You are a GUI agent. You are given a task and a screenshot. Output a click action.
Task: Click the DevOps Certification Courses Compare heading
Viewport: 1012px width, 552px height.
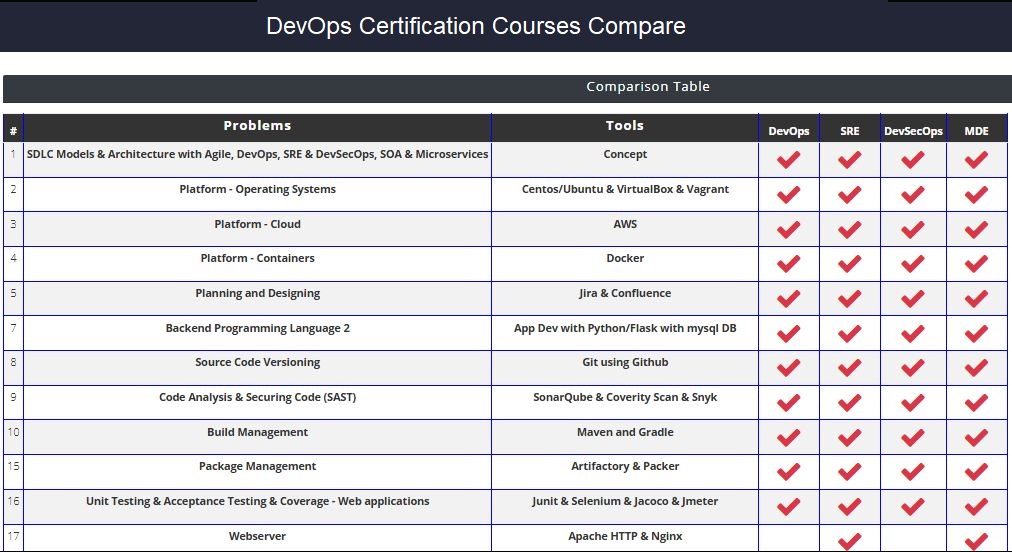[x=476, y=26]
